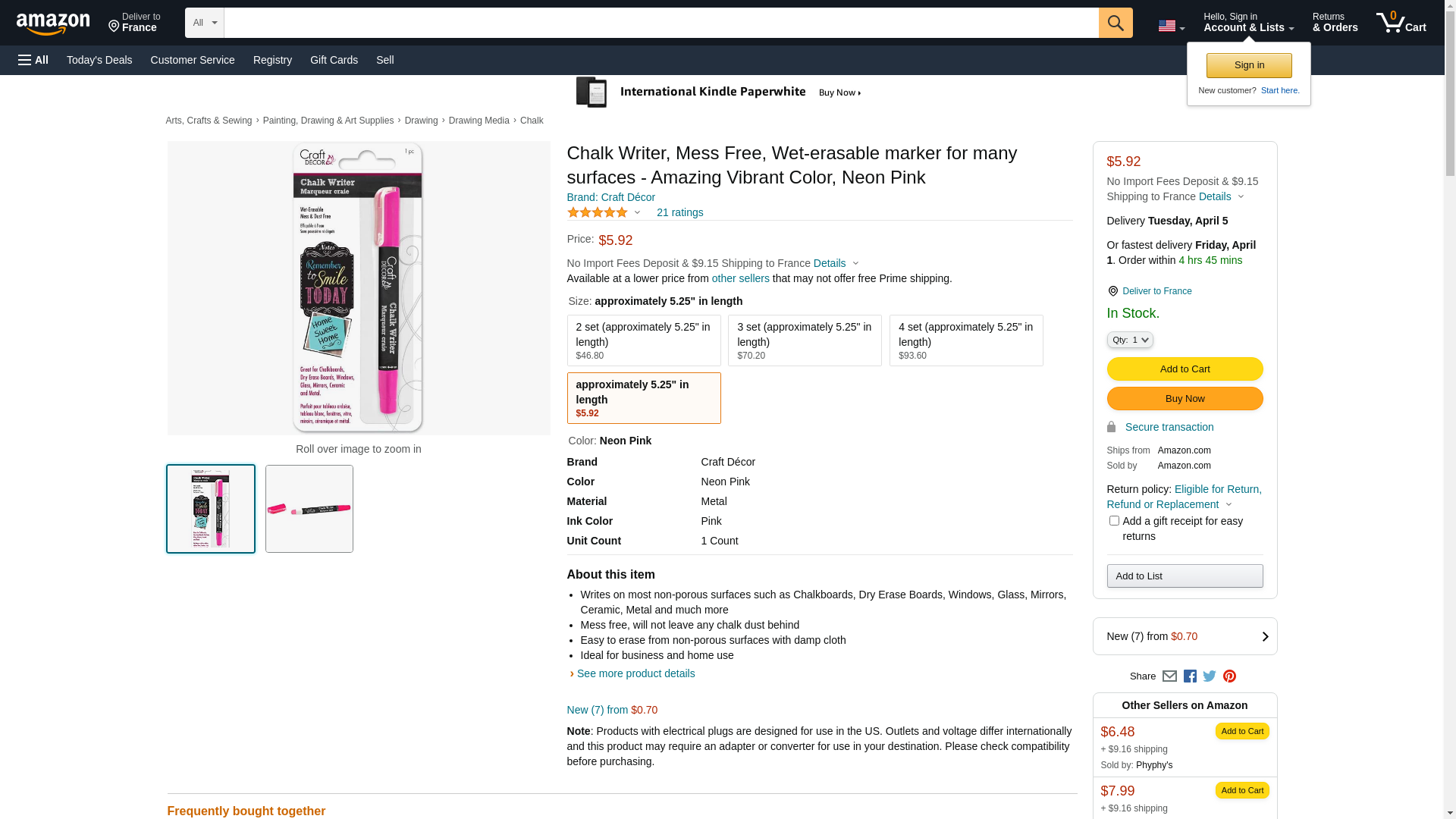This screenshot has height=819, width=1456.
Task: Expand the star ratings popover arrow
Action: (637, 213)
